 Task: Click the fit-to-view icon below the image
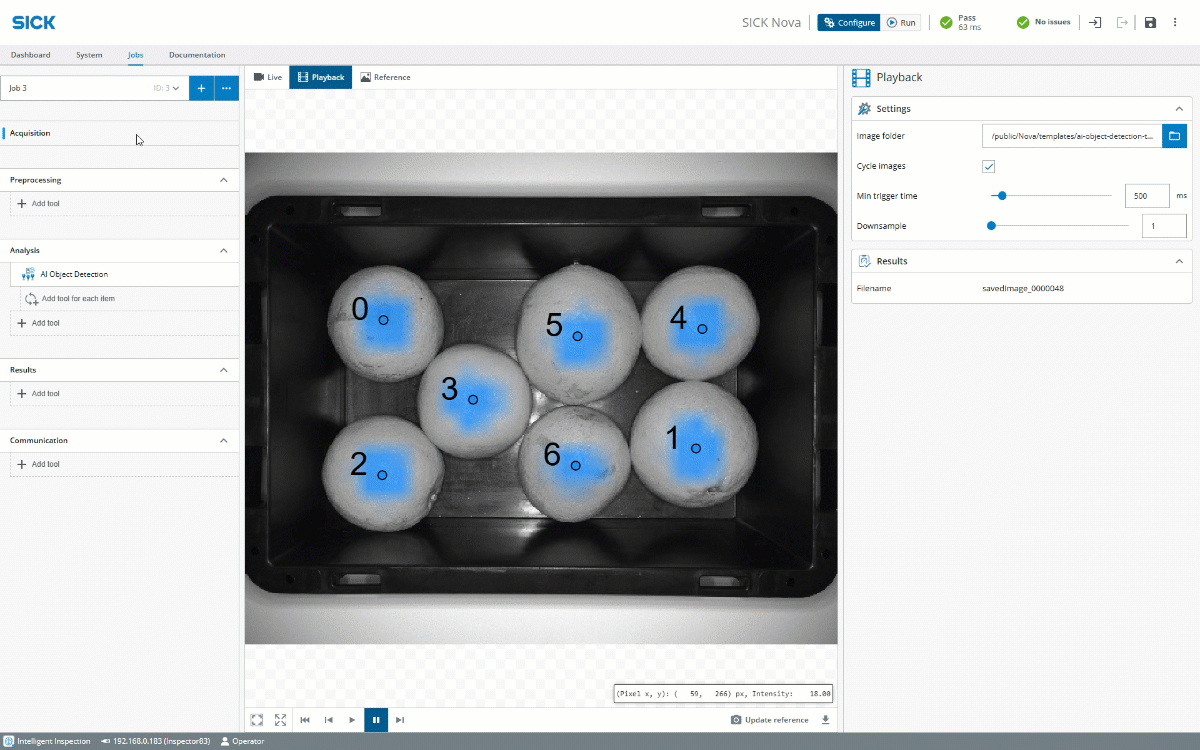pos(257,720)
